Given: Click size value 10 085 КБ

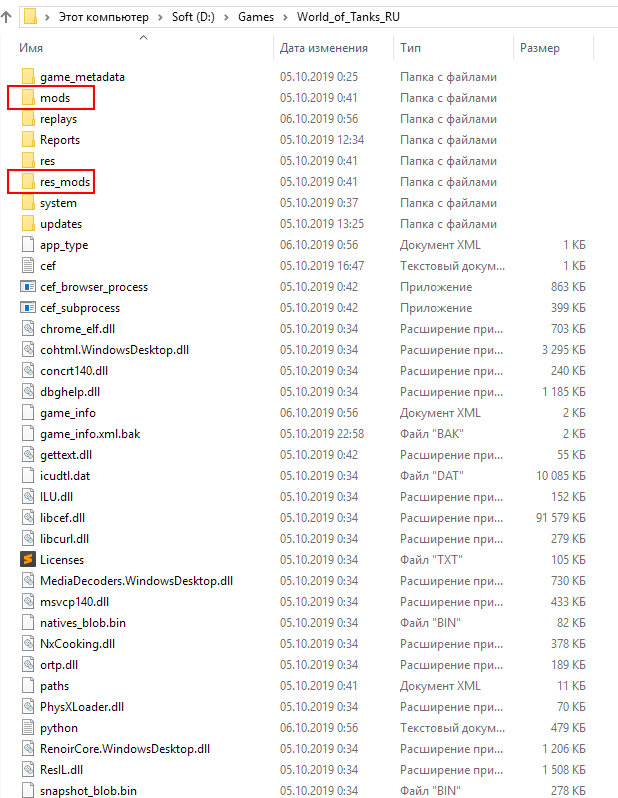Looking at the screenshot, I should pyautogui.click(x=560, y=476).
